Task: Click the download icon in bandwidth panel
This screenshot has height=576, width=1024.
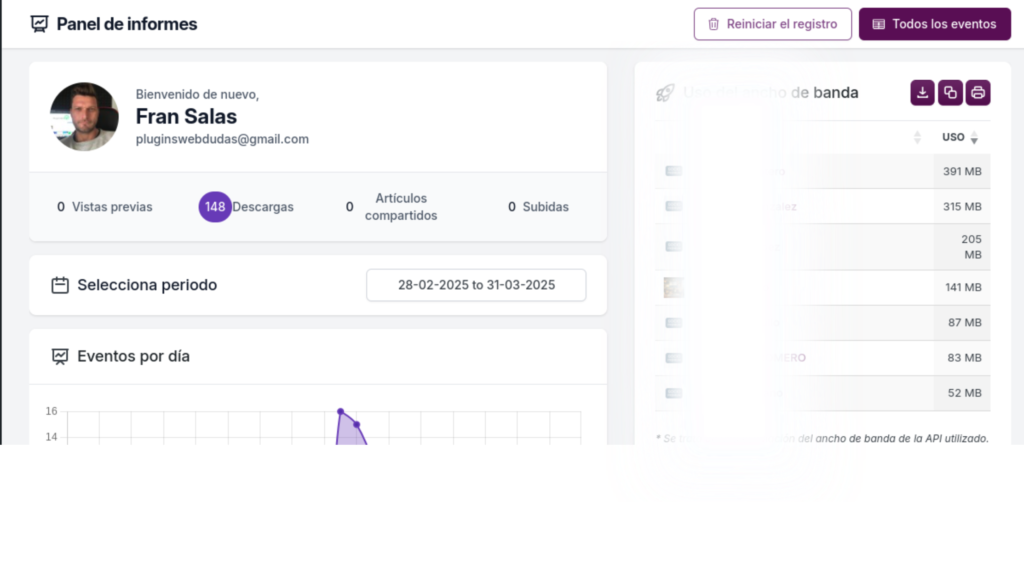Action: [x=922, y=93]
